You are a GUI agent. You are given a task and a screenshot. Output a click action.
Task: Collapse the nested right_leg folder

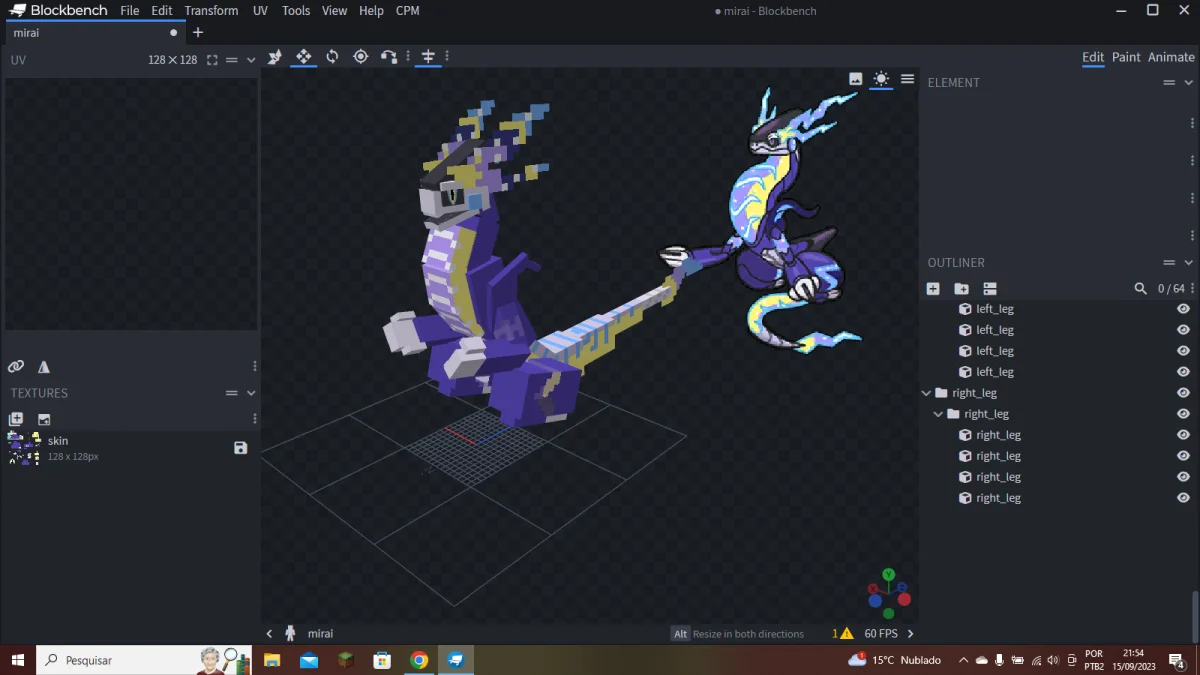tap(938, 414)
